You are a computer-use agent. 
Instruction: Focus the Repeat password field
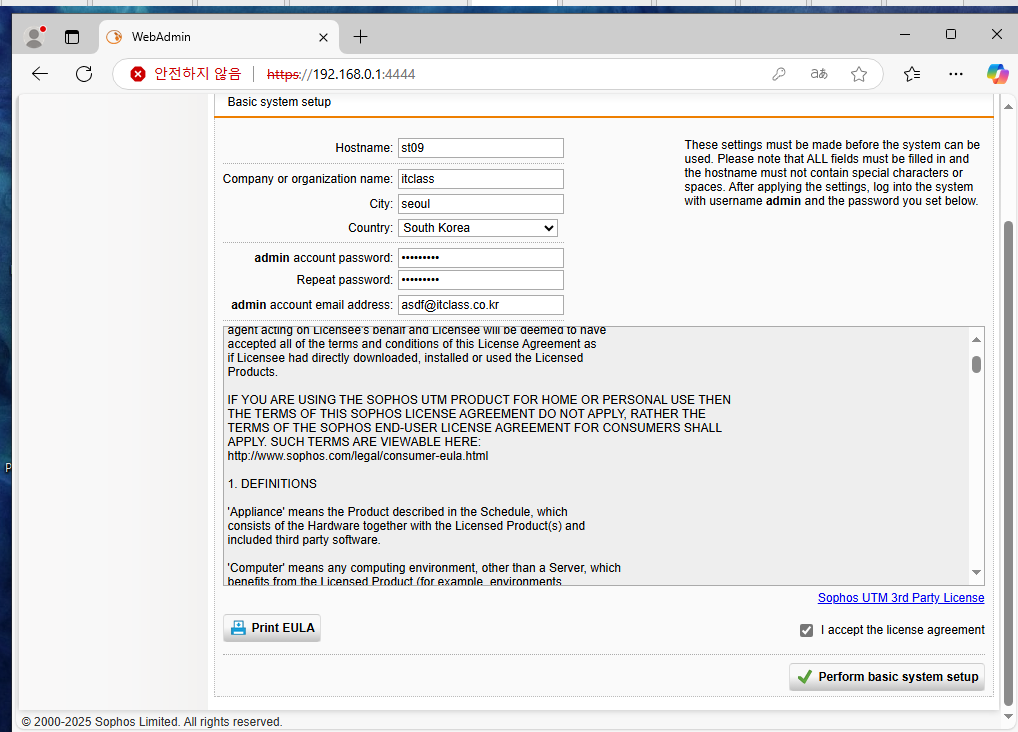click(480, 280)
